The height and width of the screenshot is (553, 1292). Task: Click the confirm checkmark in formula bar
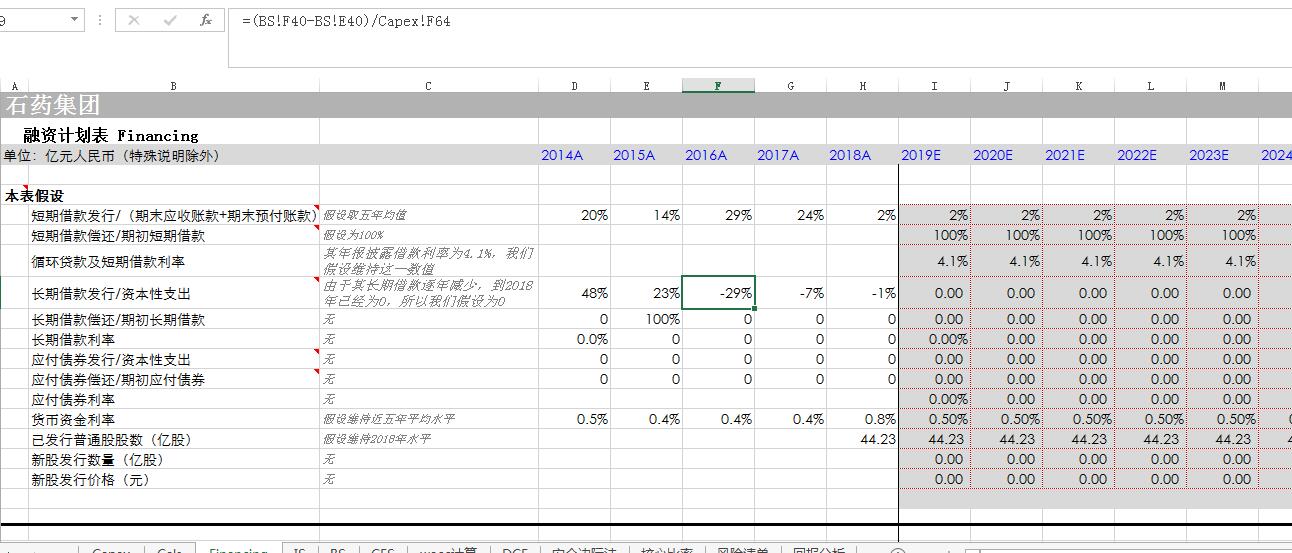pos(170,20)
